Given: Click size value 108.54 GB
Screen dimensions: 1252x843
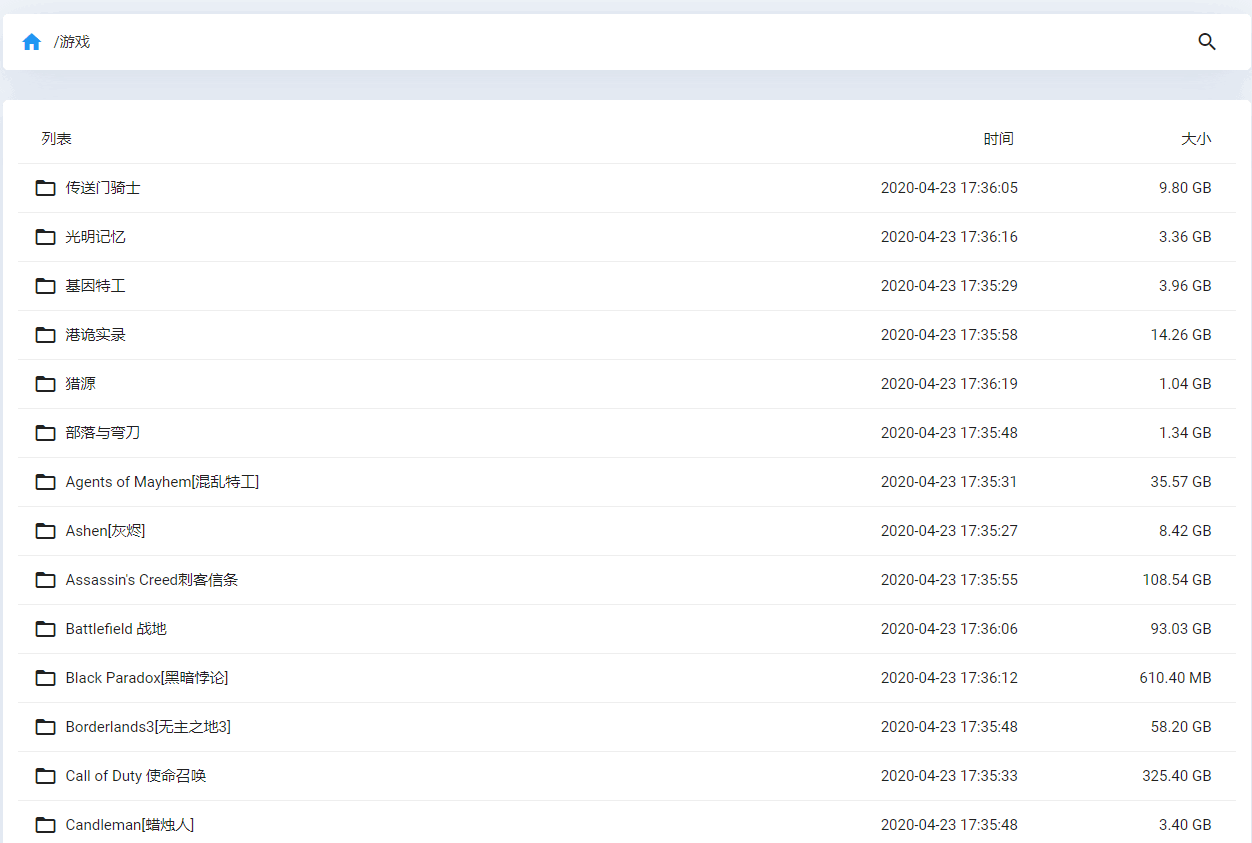Looking at the screenshot, I should tap(1177, 580).
